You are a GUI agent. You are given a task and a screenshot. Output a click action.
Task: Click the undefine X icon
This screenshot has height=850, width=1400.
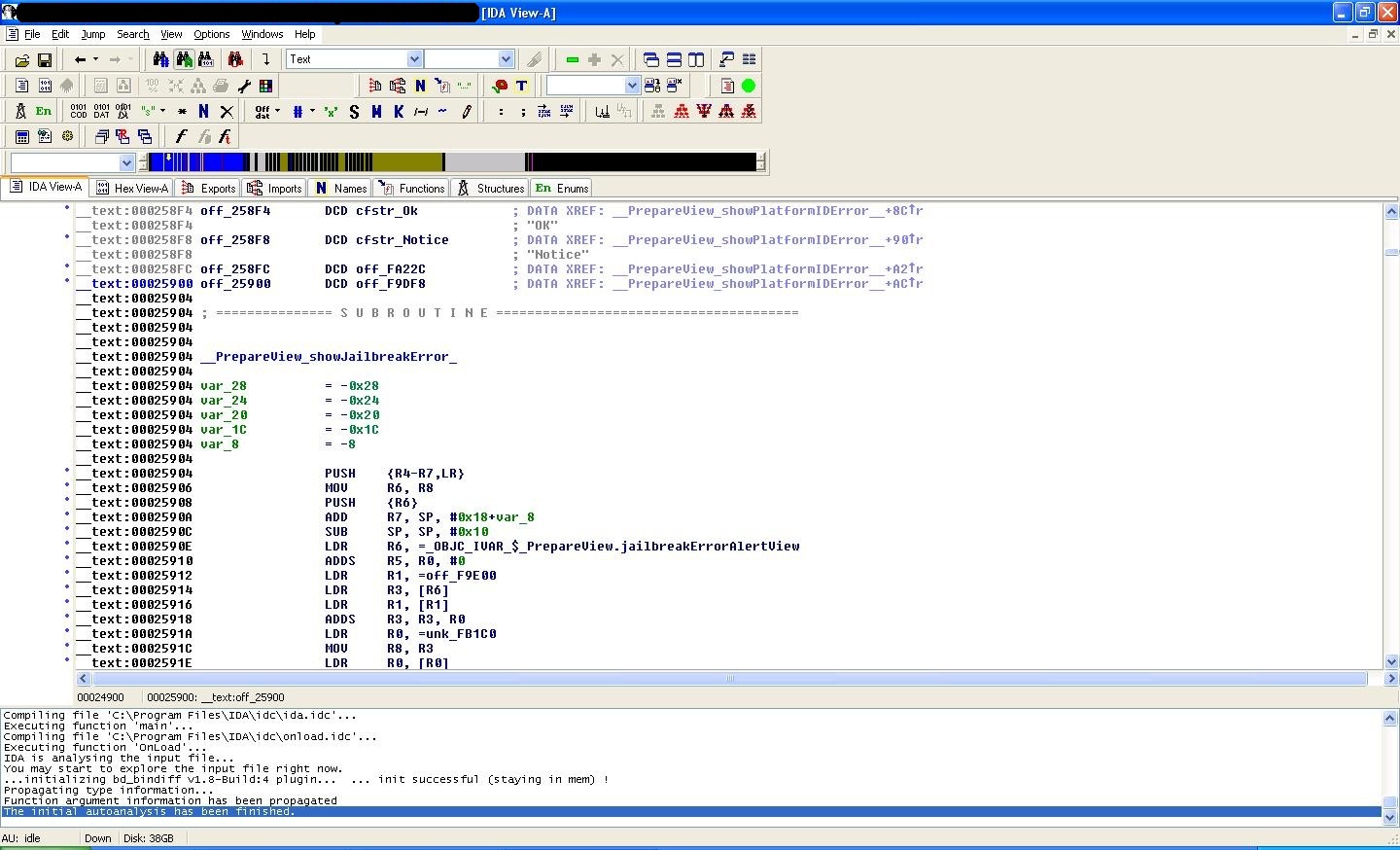(227, 112)
